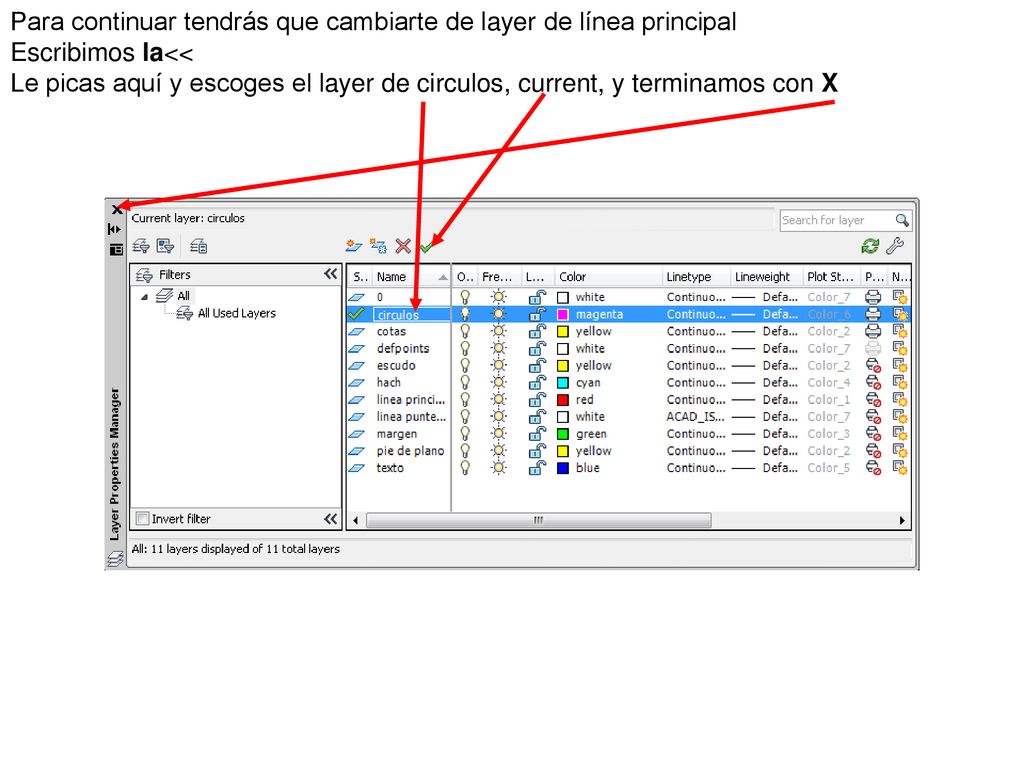Screen dimensions: 1024x768
Task: Toggle On lightbulb for hach layer
Action: click(x=465, y=383)
